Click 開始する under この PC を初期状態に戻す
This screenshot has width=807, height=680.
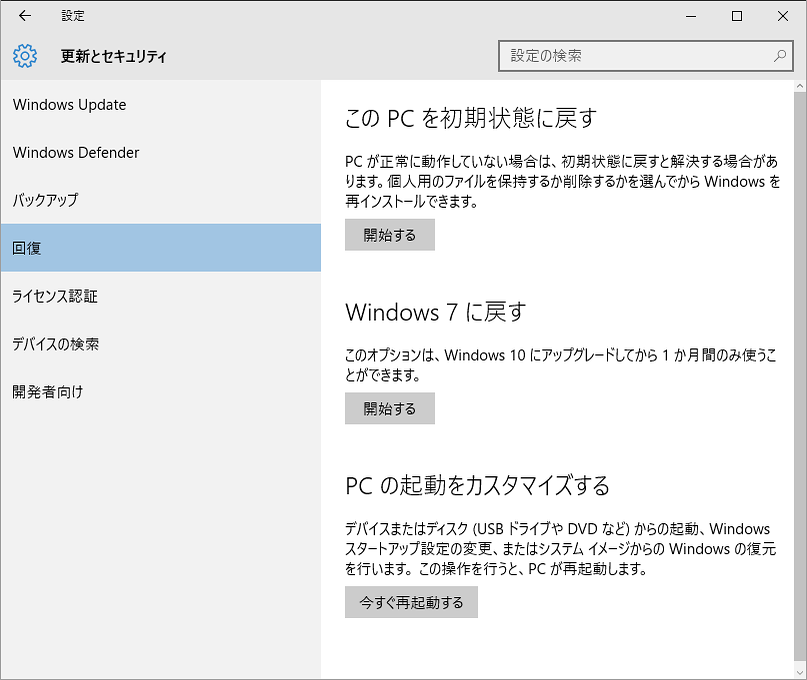389,234
